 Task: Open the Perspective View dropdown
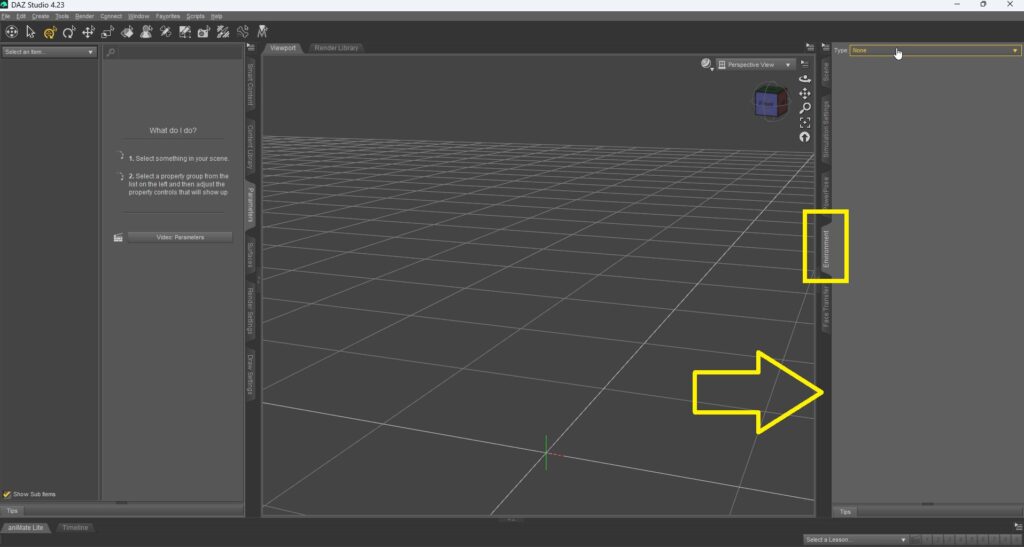pyautogui.click(x=756, y=65)
